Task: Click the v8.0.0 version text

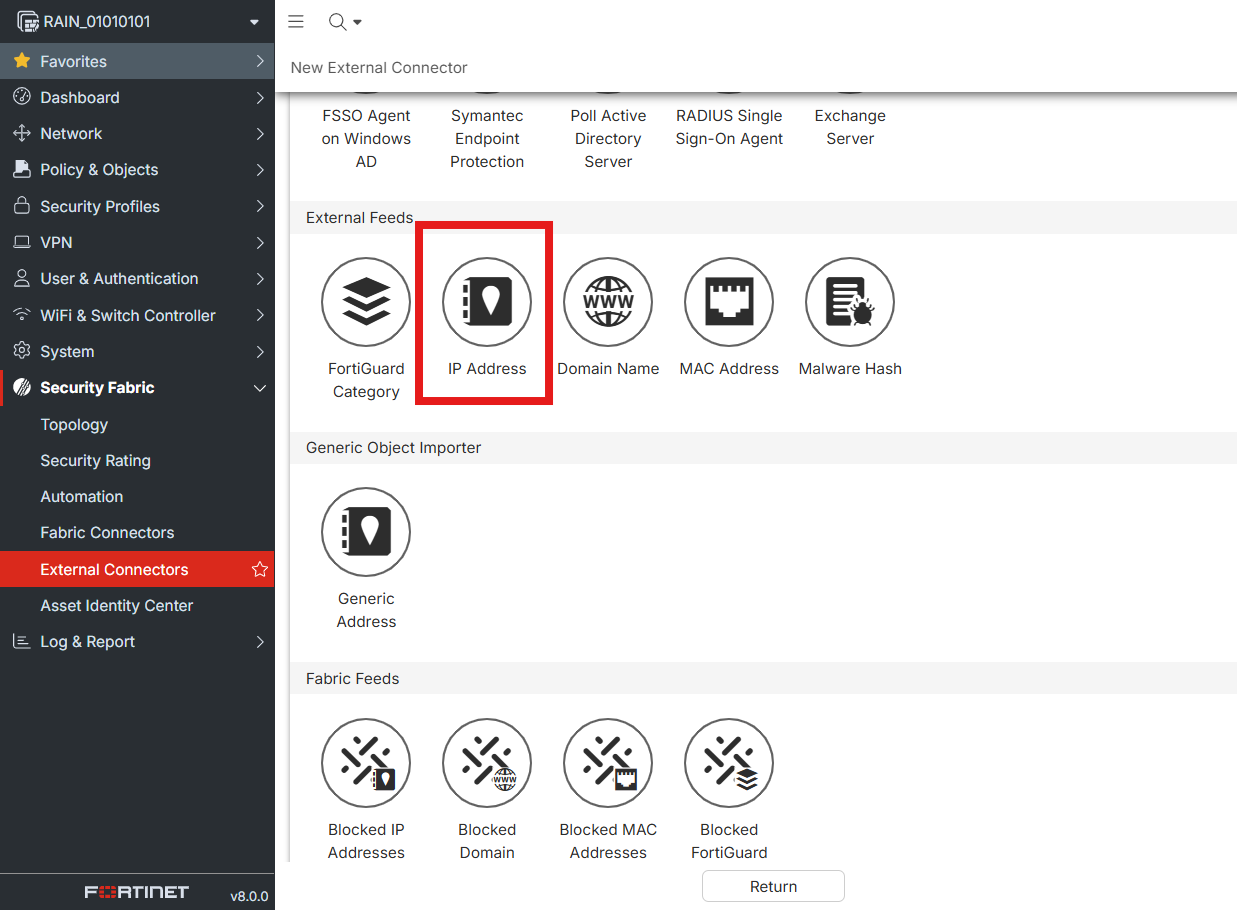Action: tap(249, 896)
